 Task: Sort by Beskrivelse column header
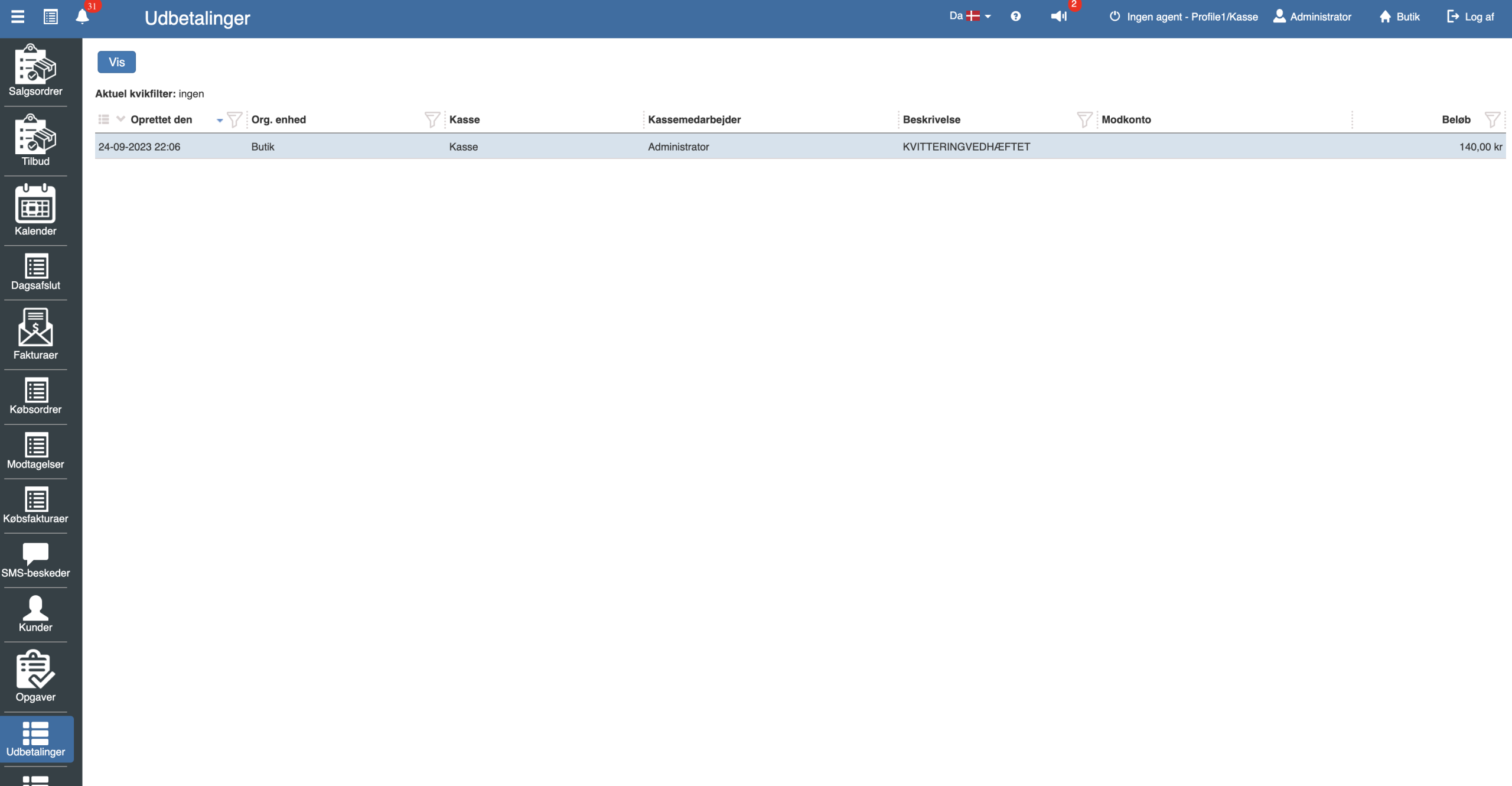[x=931, y=119]
